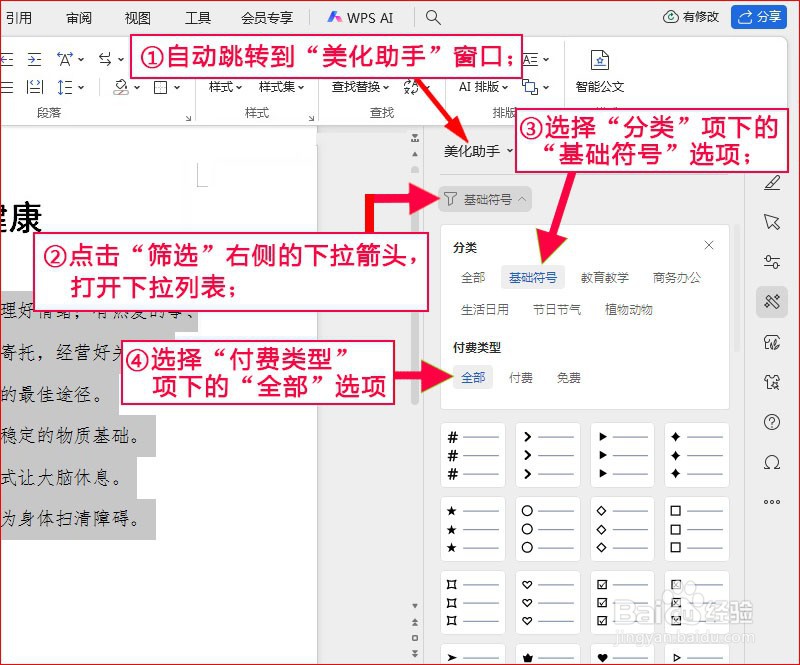This screenshot has width=800, height=665.
Task: Choose 免费 under 付费类型
Action: pyautogui.click(x=569, y=377)
